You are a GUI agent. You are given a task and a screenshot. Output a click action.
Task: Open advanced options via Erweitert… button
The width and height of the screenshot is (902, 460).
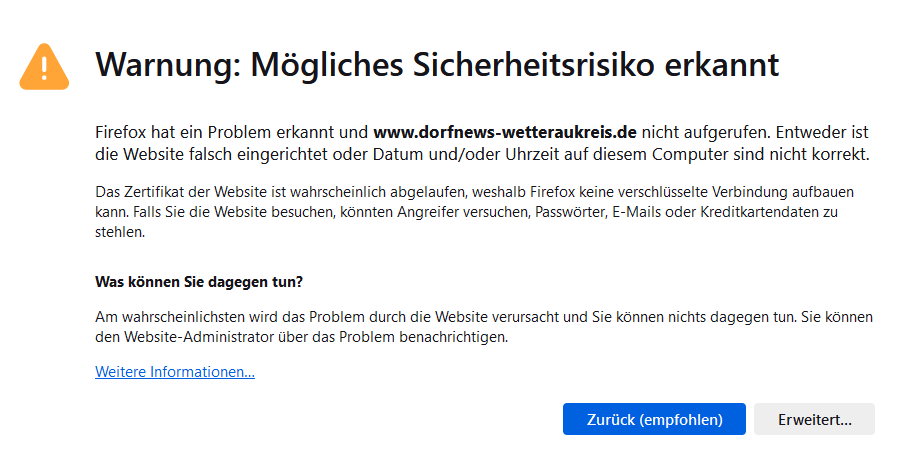coord(814,419)
